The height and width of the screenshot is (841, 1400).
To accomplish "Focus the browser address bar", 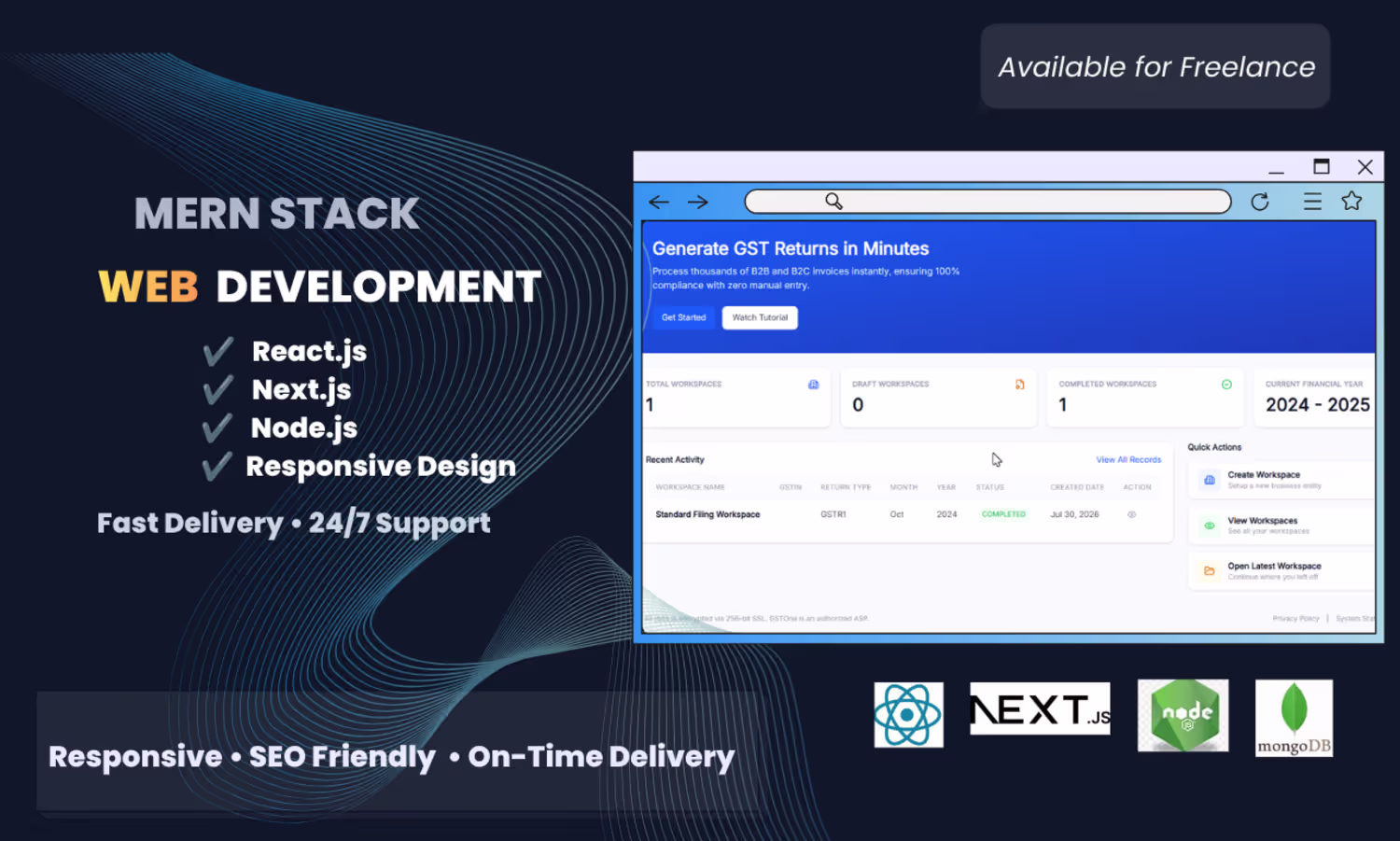I will click(987, 202).
